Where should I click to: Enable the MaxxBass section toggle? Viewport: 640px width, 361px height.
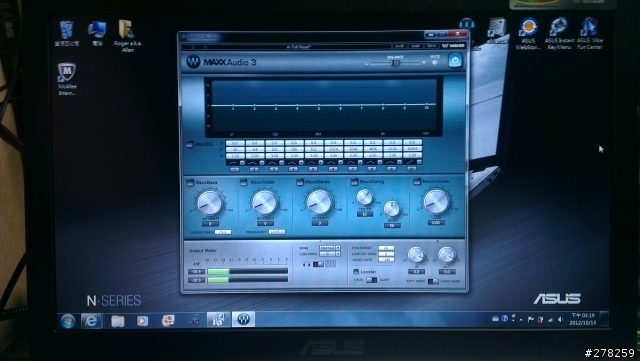tap(190, 183)
